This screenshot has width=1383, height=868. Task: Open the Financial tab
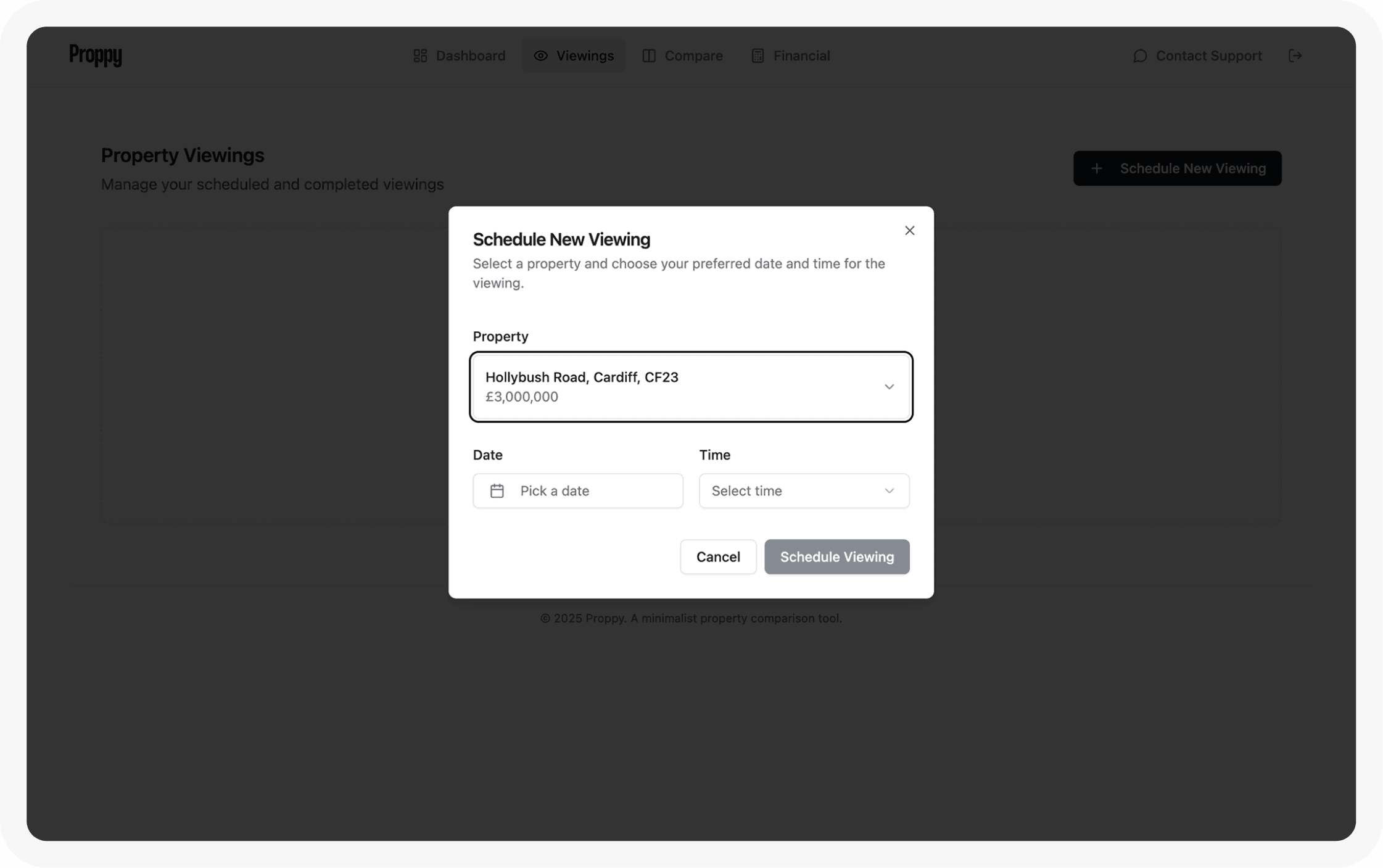[x=791, y=56]
